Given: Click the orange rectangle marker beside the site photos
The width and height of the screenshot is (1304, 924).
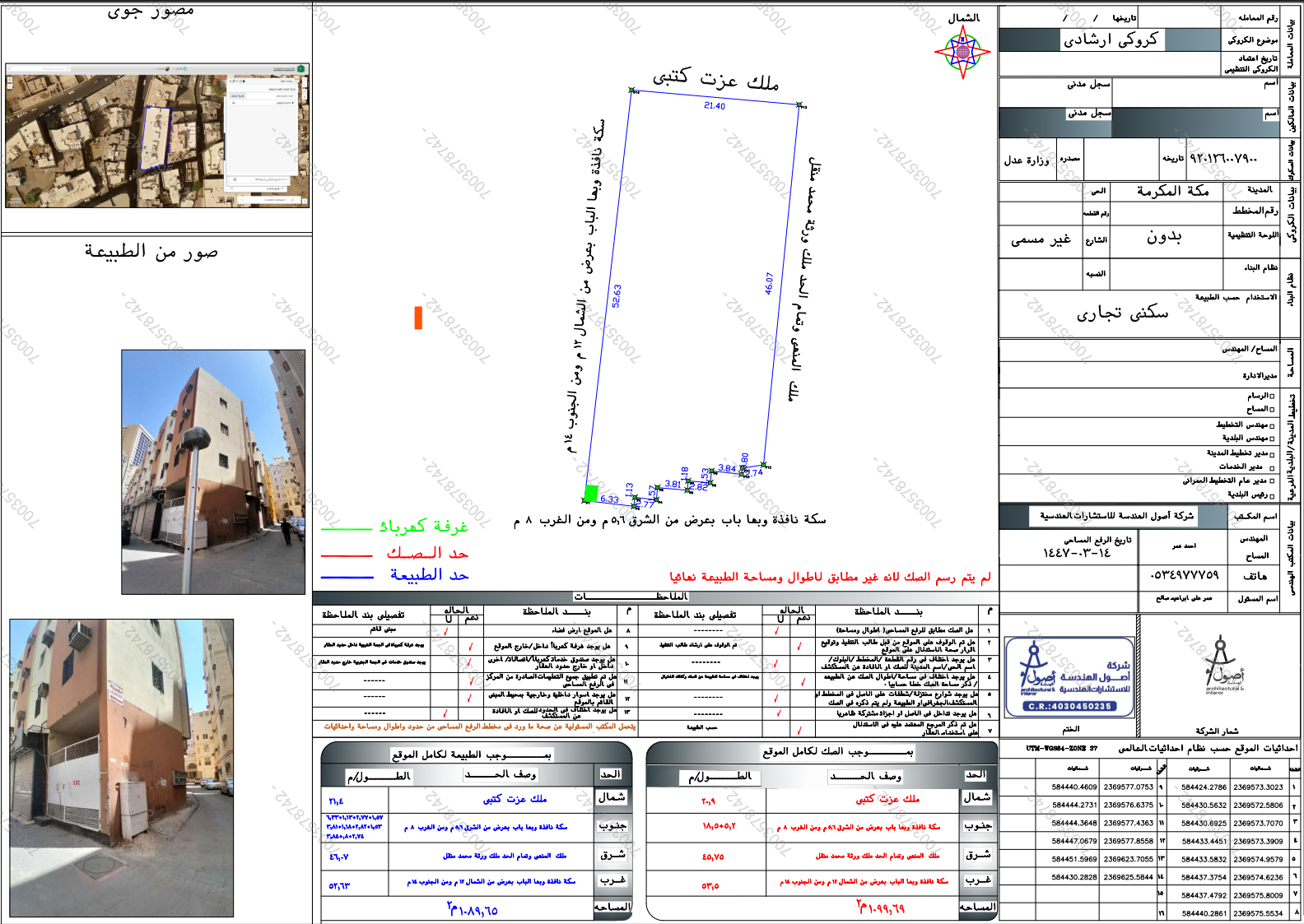Looking at the screenshot, I should pyautogui.click(x=418, y=318).
